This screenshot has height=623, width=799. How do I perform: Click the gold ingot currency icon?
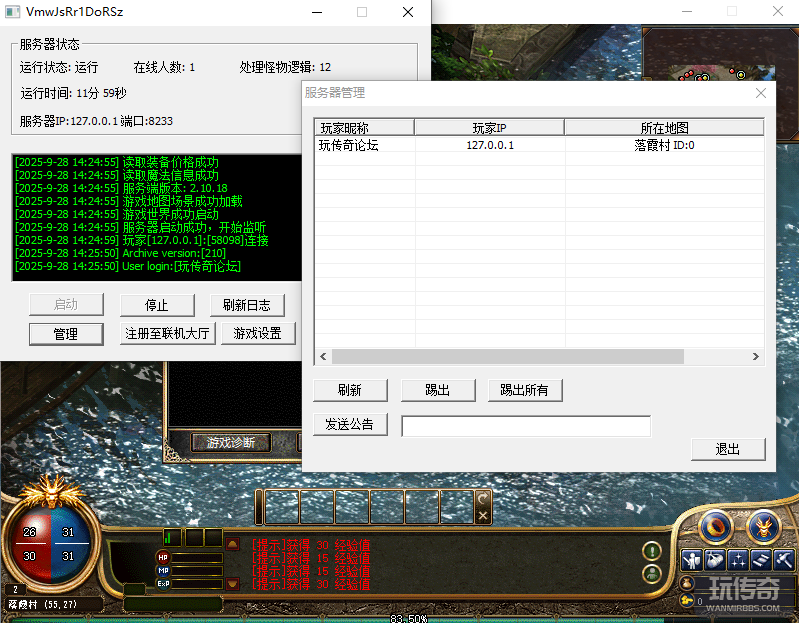coord(687,601)
